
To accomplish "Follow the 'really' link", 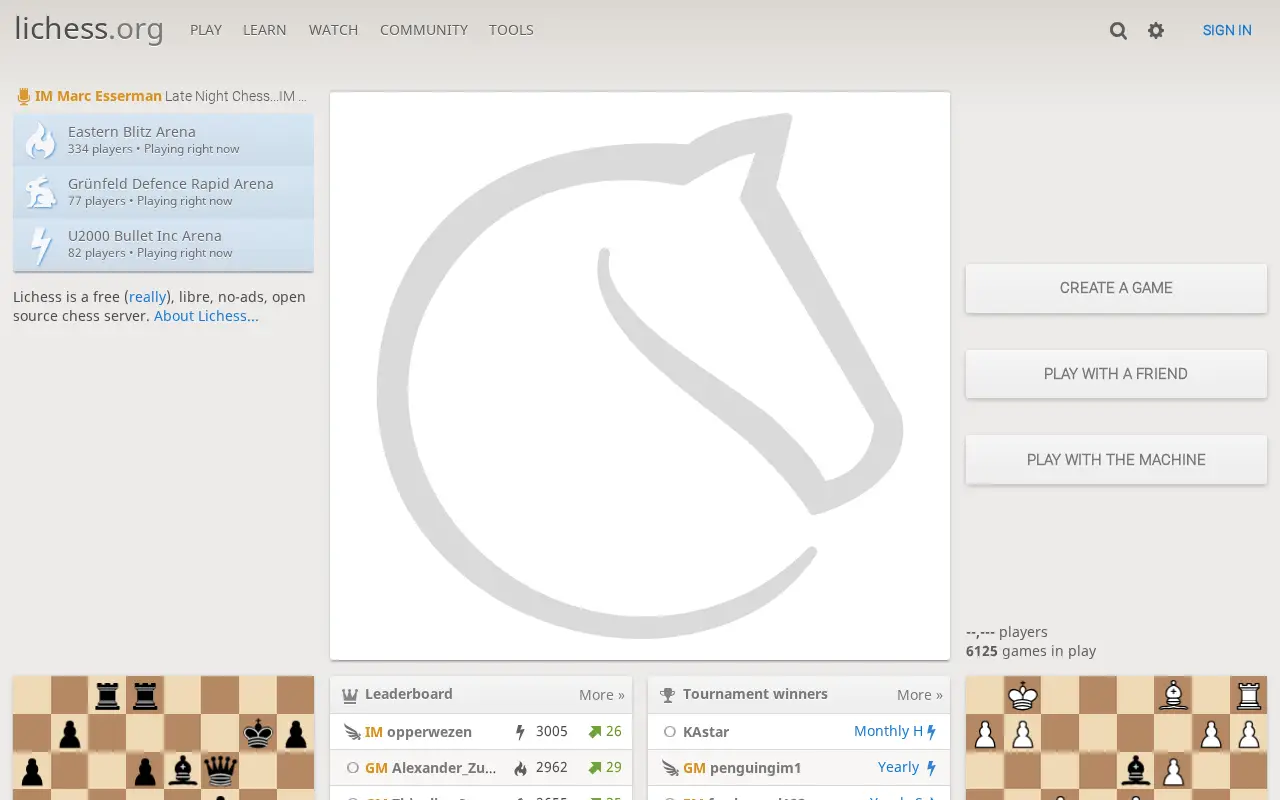I will tap(148, 297).
